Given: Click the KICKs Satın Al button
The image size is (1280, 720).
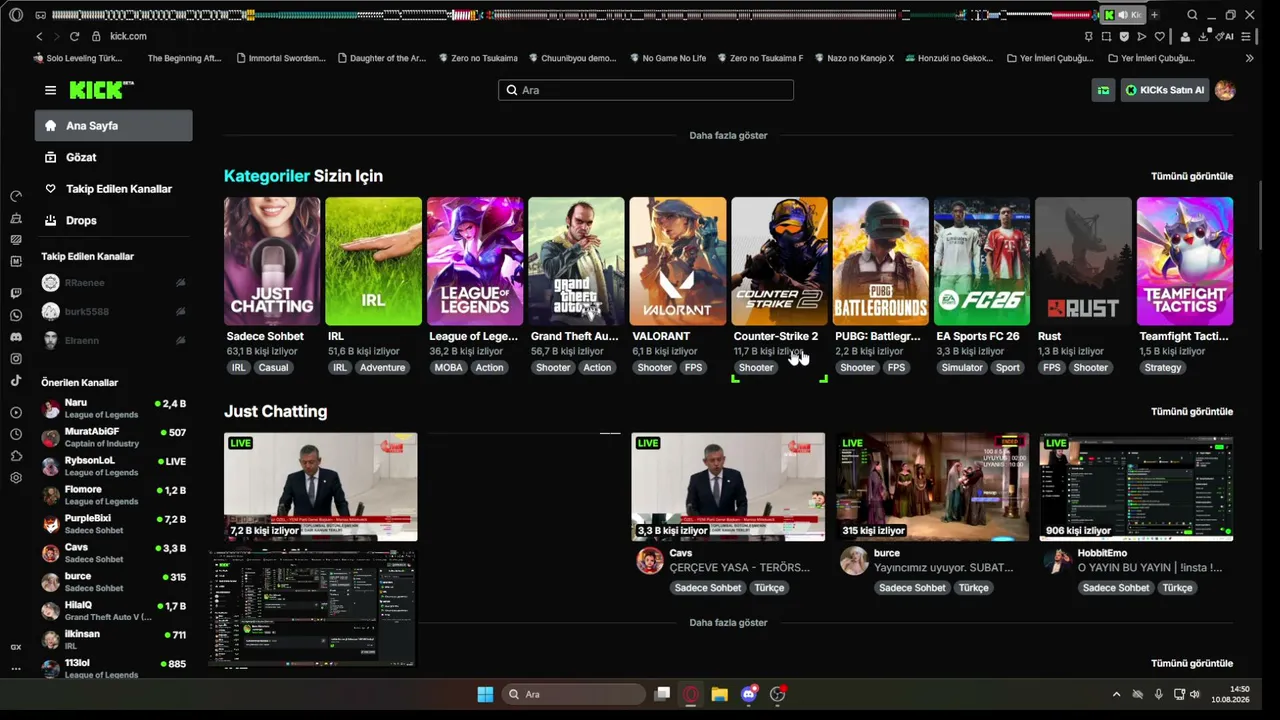Looking at the screenshot, I should [x=1165, y=90].
